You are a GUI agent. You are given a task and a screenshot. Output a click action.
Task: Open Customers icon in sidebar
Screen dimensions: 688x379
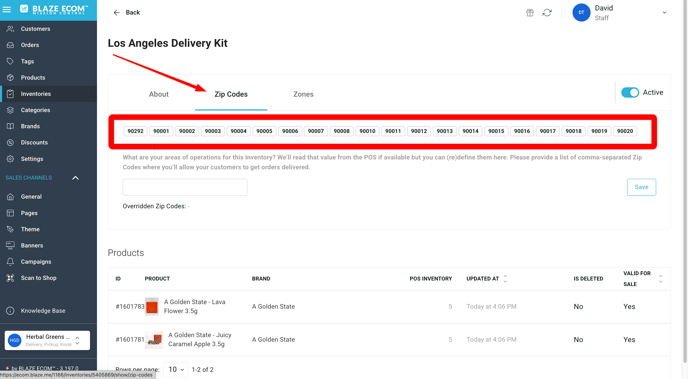[10, 29]
